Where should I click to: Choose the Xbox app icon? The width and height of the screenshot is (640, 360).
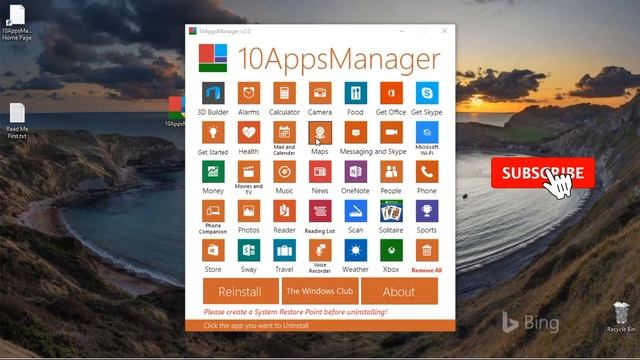click(x=391, y=250)
